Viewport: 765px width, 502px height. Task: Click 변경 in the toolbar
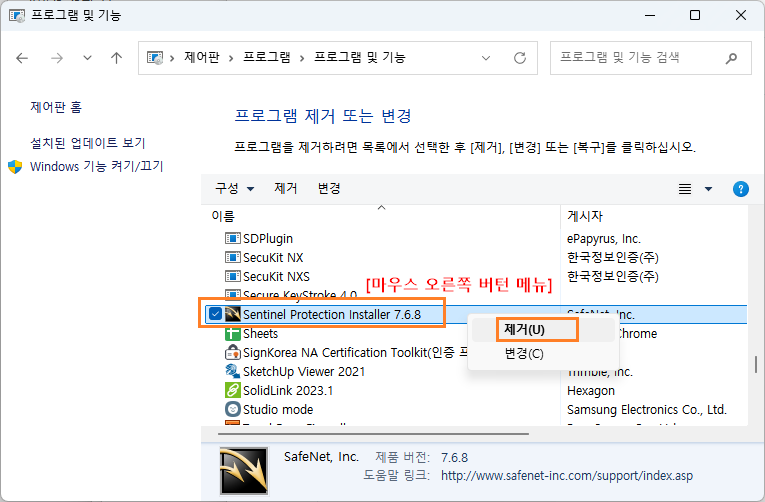pyautogui.click(x=329, y=188)
